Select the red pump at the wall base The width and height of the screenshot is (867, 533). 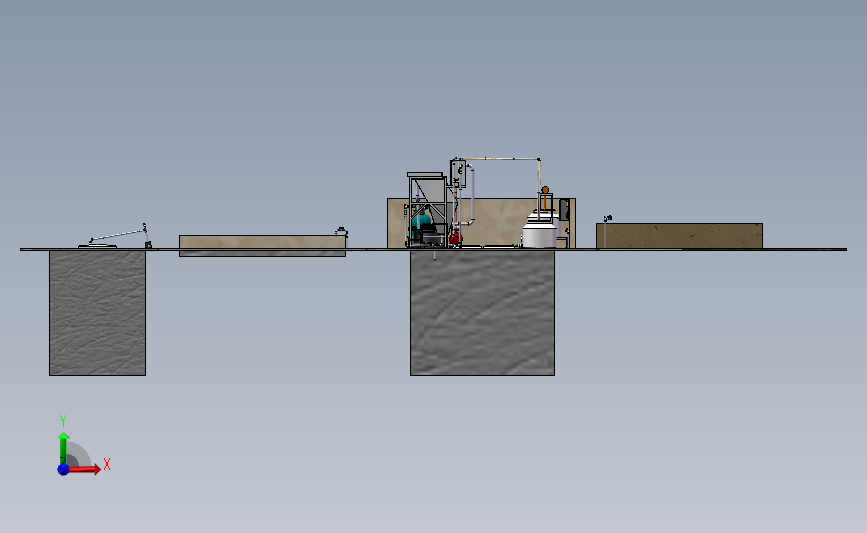[x=456, y=238]
